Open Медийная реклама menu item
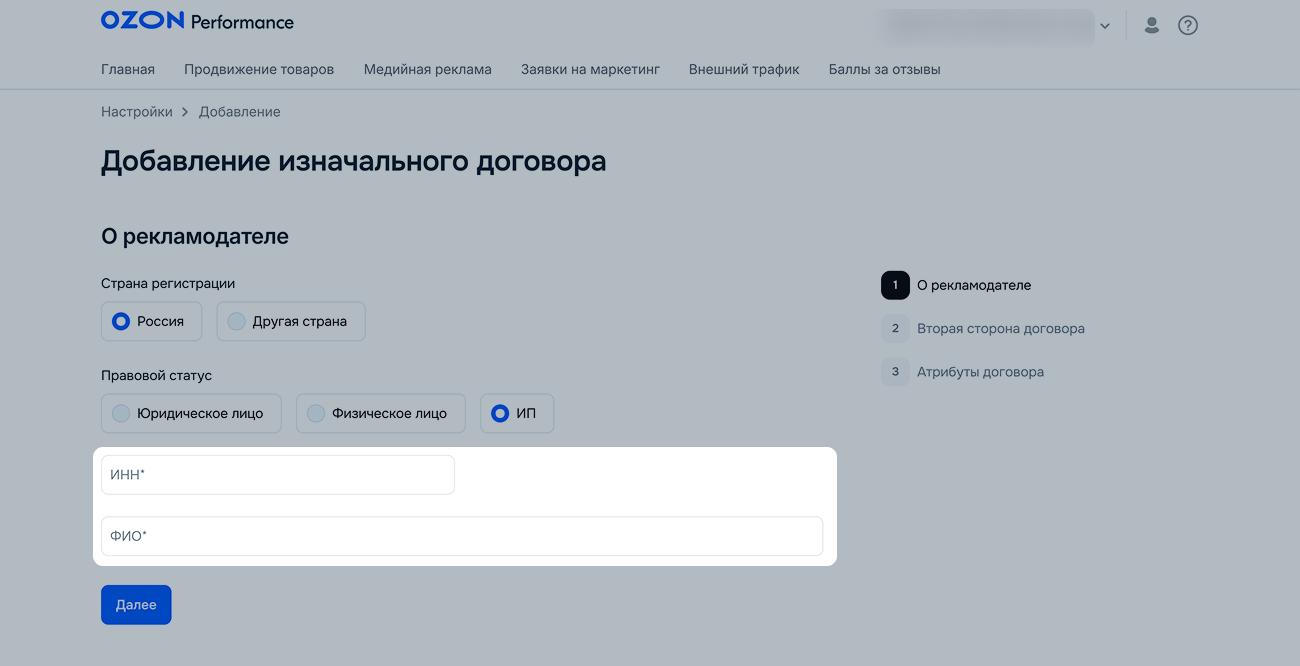1300x666 pixels. pos(427,69)
